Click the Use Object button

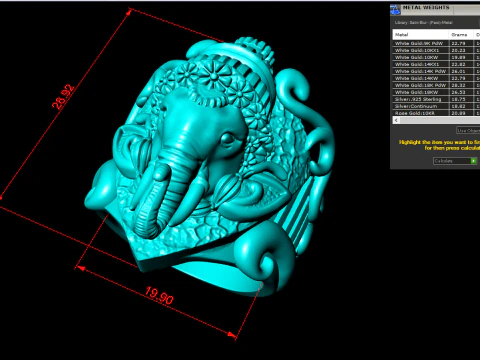click(x=468, y=130)
